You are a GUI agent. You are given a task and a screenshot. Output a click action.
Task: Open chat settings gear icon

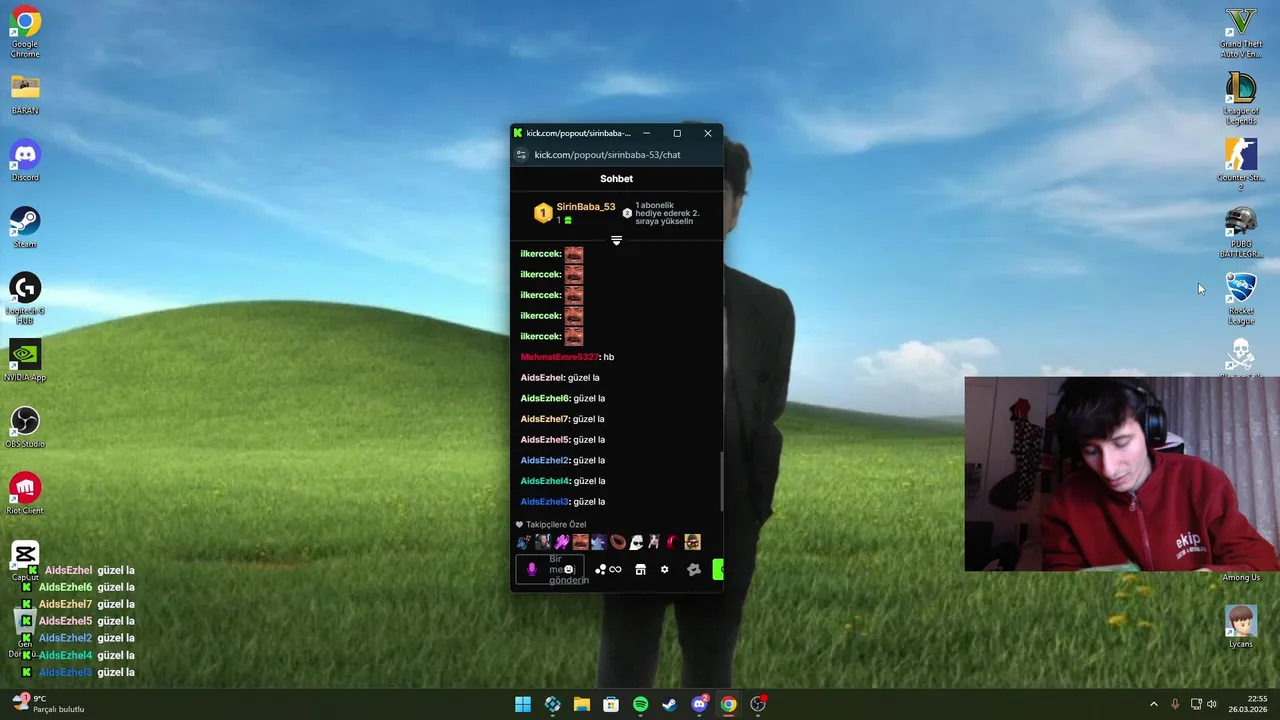tap(664, 570)
